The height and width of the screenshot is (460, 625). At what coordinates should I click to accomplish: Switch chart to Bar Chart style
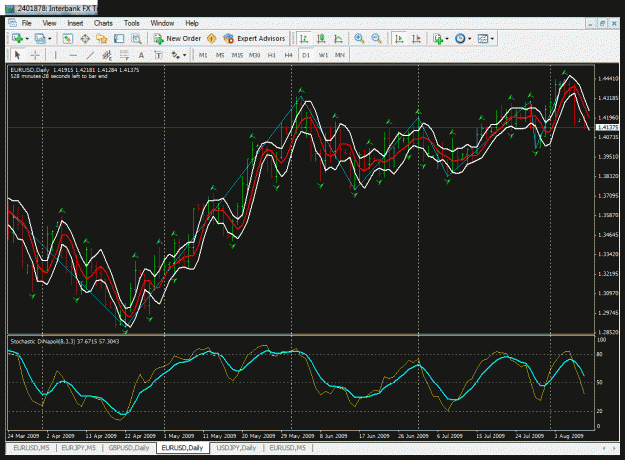304,38
